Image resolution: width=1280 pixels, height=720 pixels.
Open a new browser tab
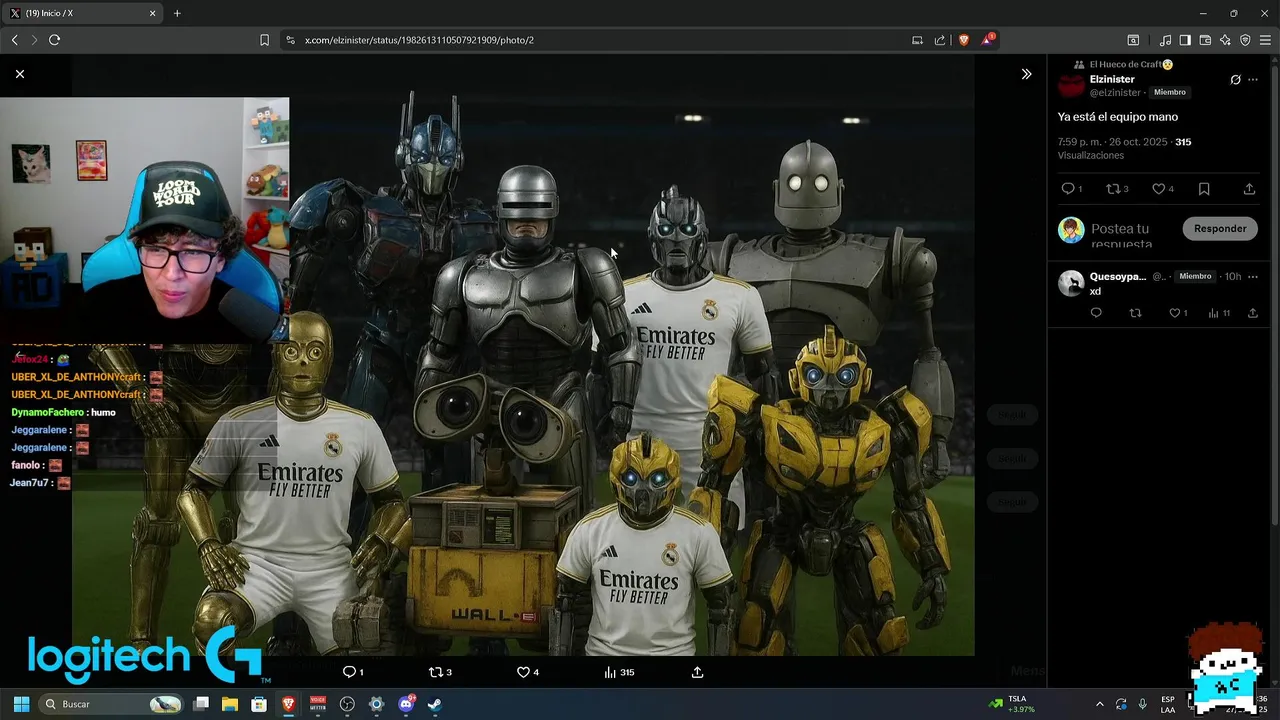[x=177, y=13]
